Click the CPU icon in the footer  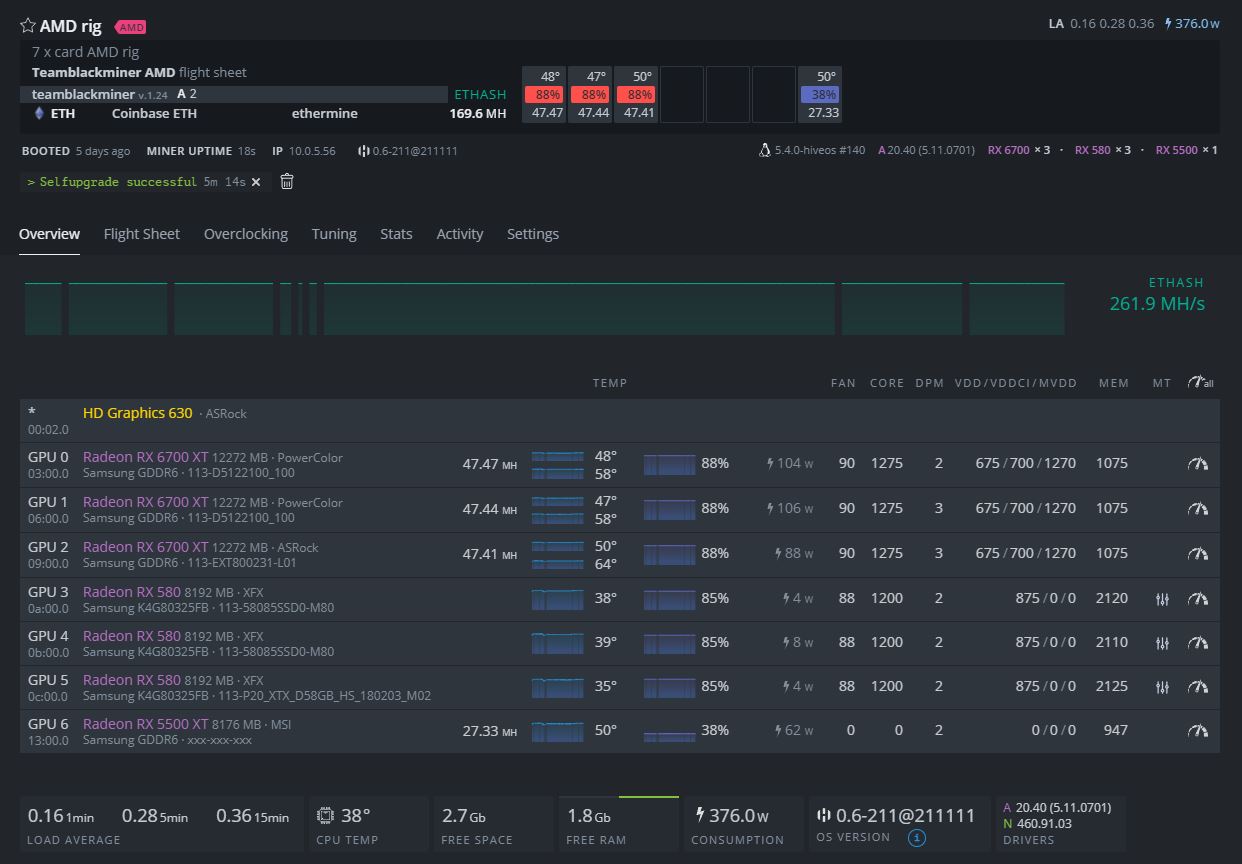326,815
